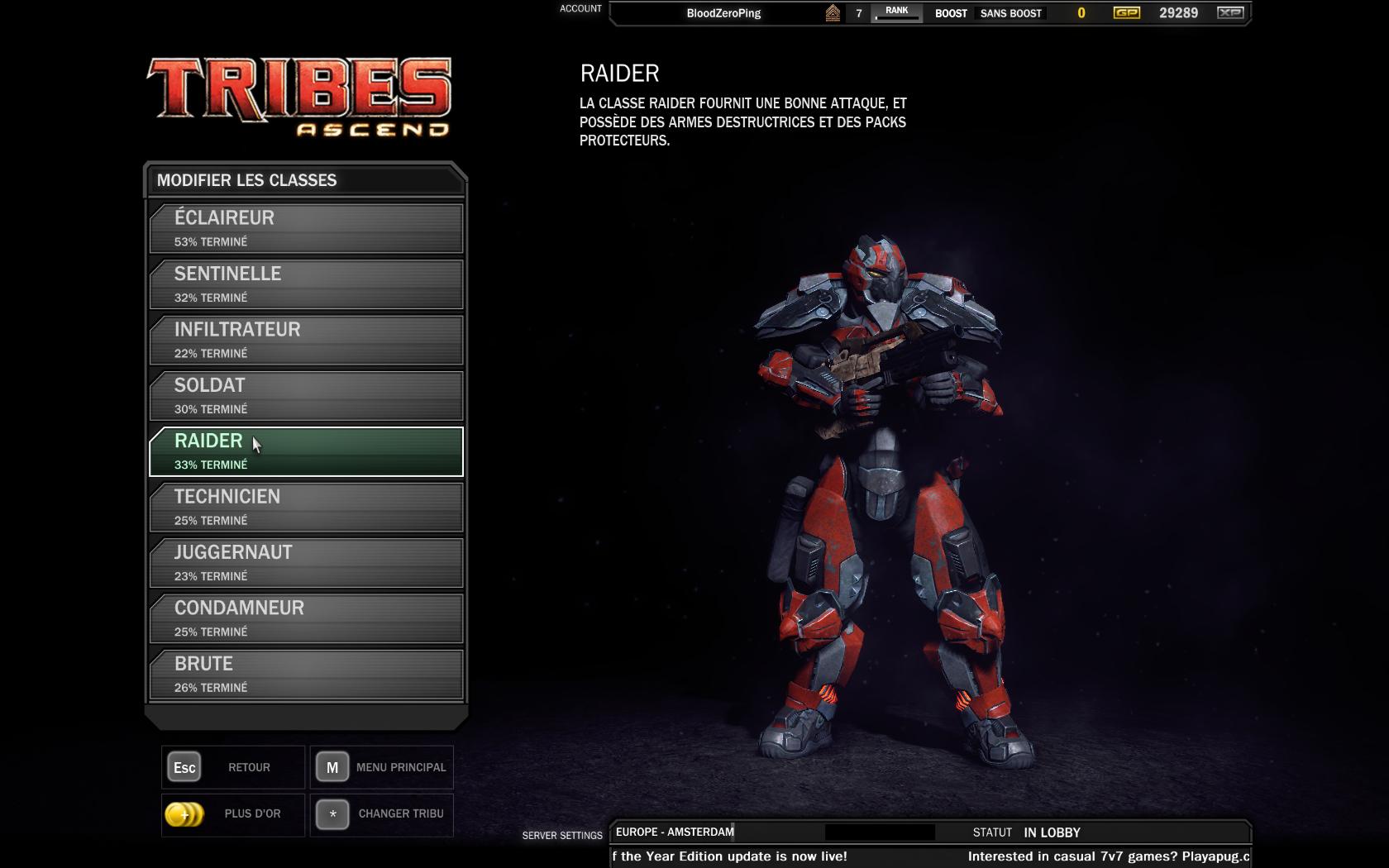Click the Retour button label
The image size is (1389, 868).
[249, 767]
